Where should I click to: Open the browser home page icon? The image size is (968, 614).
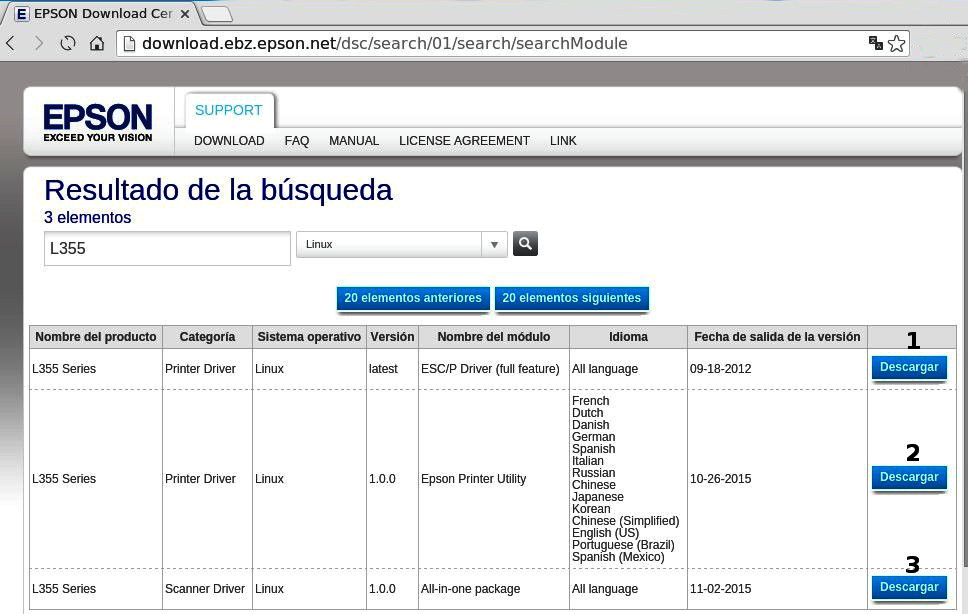97,43
